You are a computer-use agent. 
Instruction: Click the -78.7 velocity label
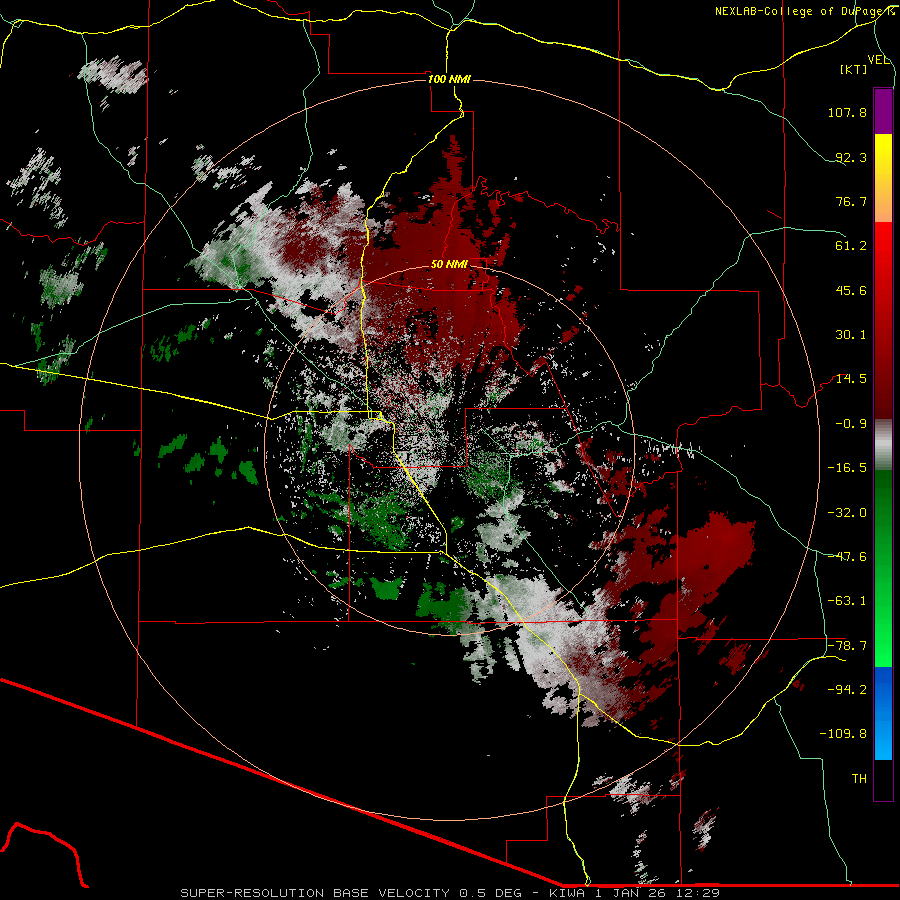coord(847,646)
